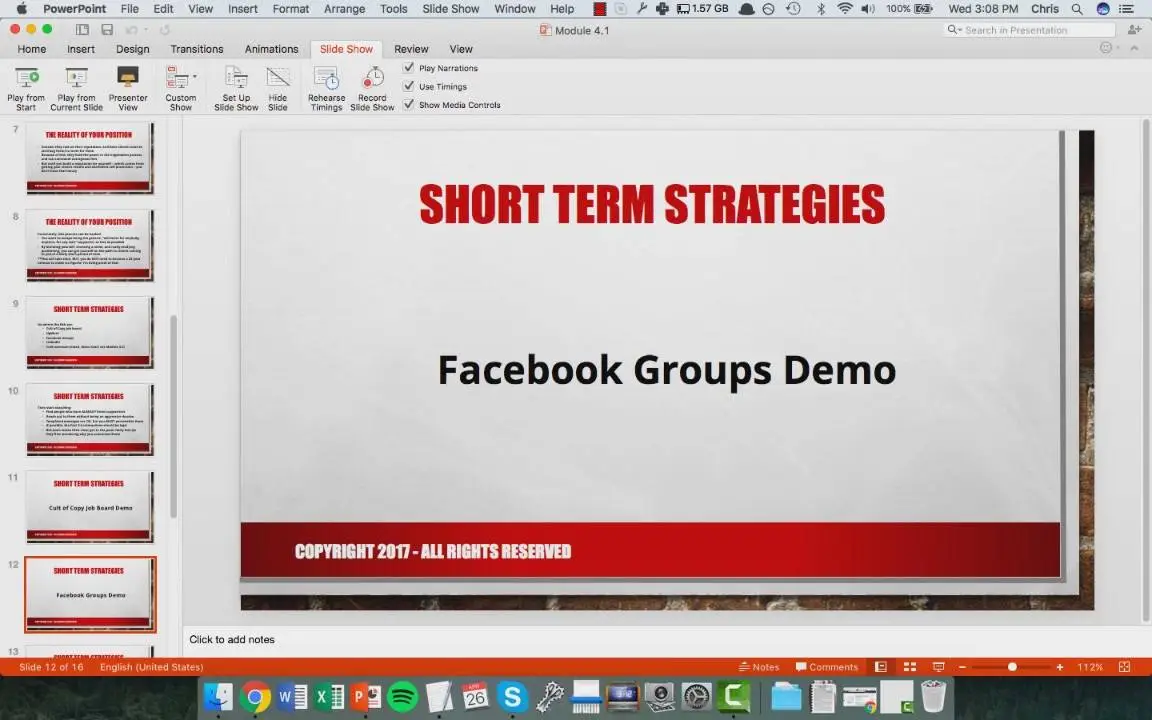Select slide 7 thumbnail
The width and height of the screenshot is (1152, 720).
tap(90, 157)
